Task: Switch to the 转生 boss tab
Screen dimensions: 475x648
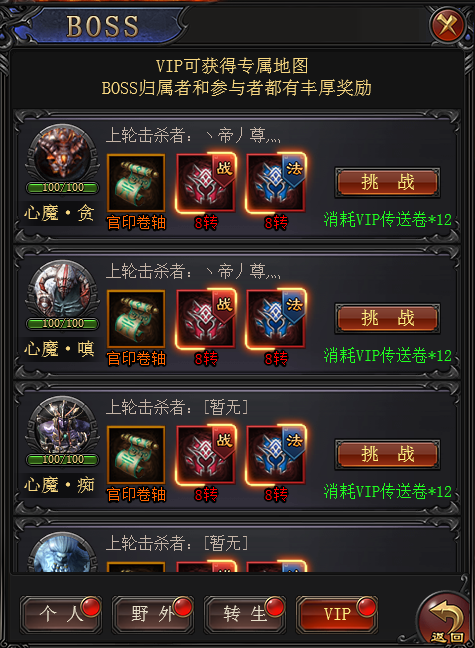Action: coord(245,614)
